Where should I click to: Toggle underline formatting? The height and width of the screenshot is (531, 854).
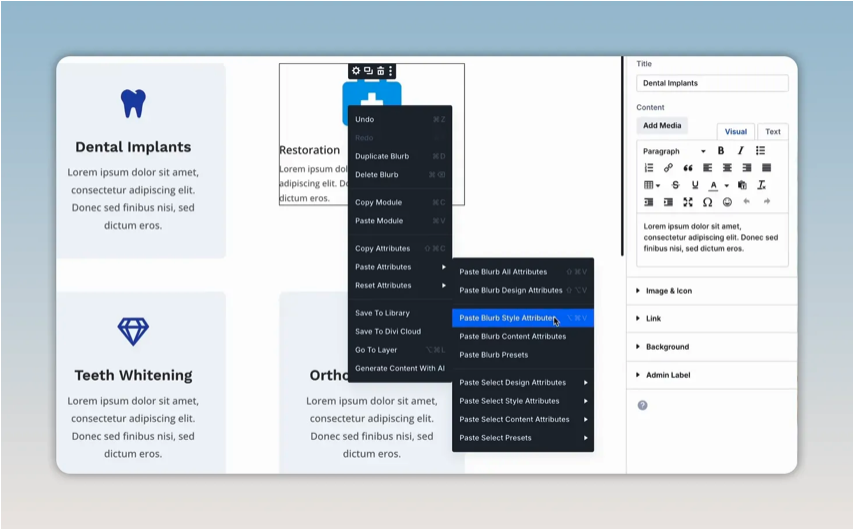pos(694,185)
